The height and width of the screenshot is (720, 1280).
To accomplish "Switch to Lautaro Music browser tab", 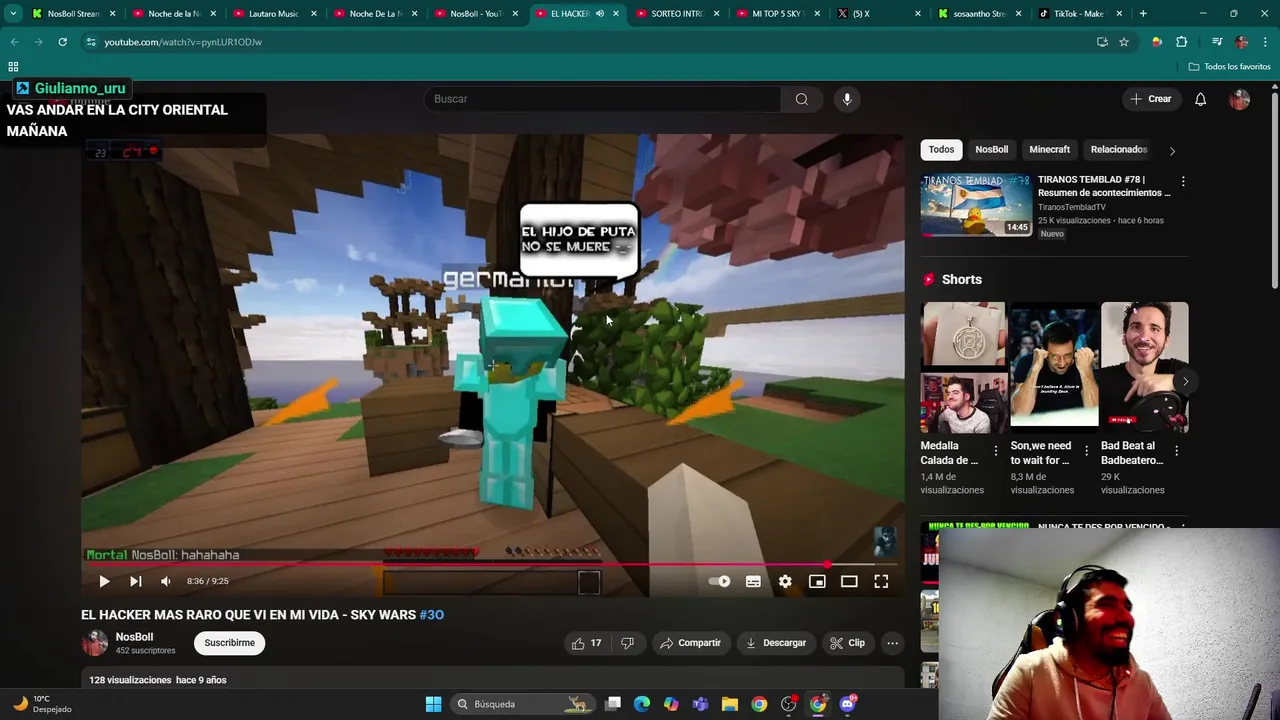I will point(273,14).
